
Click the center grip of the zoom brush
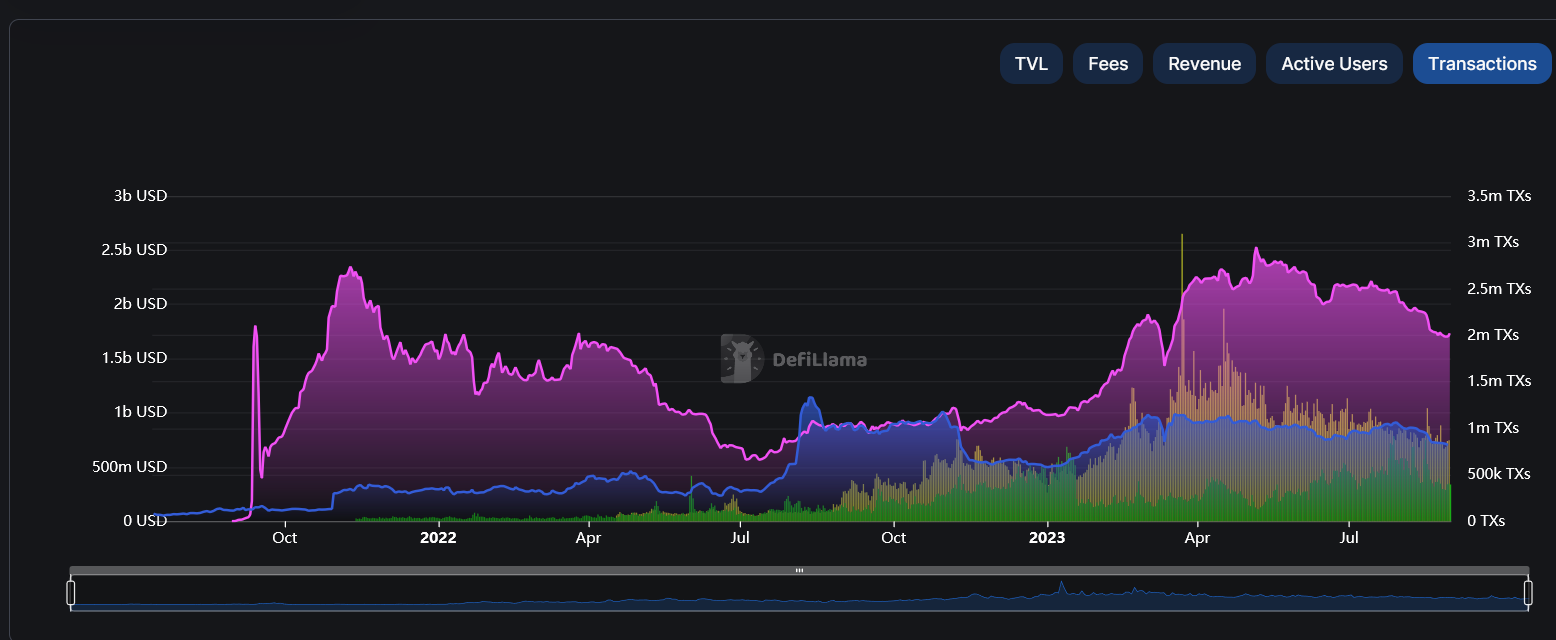[800, 569]
